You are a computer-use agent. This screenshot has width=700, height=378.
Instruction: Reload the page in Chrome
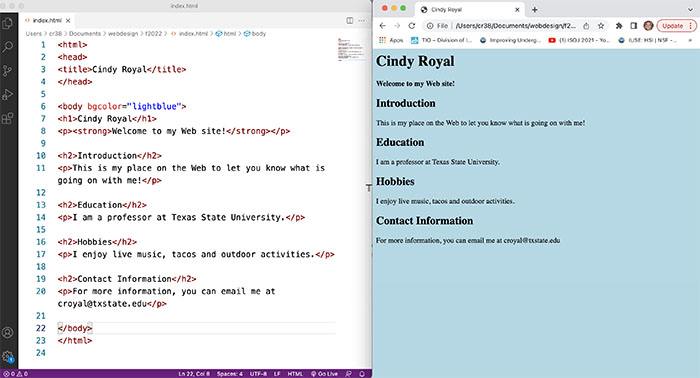pyautogui.click(x=412, y=26)
